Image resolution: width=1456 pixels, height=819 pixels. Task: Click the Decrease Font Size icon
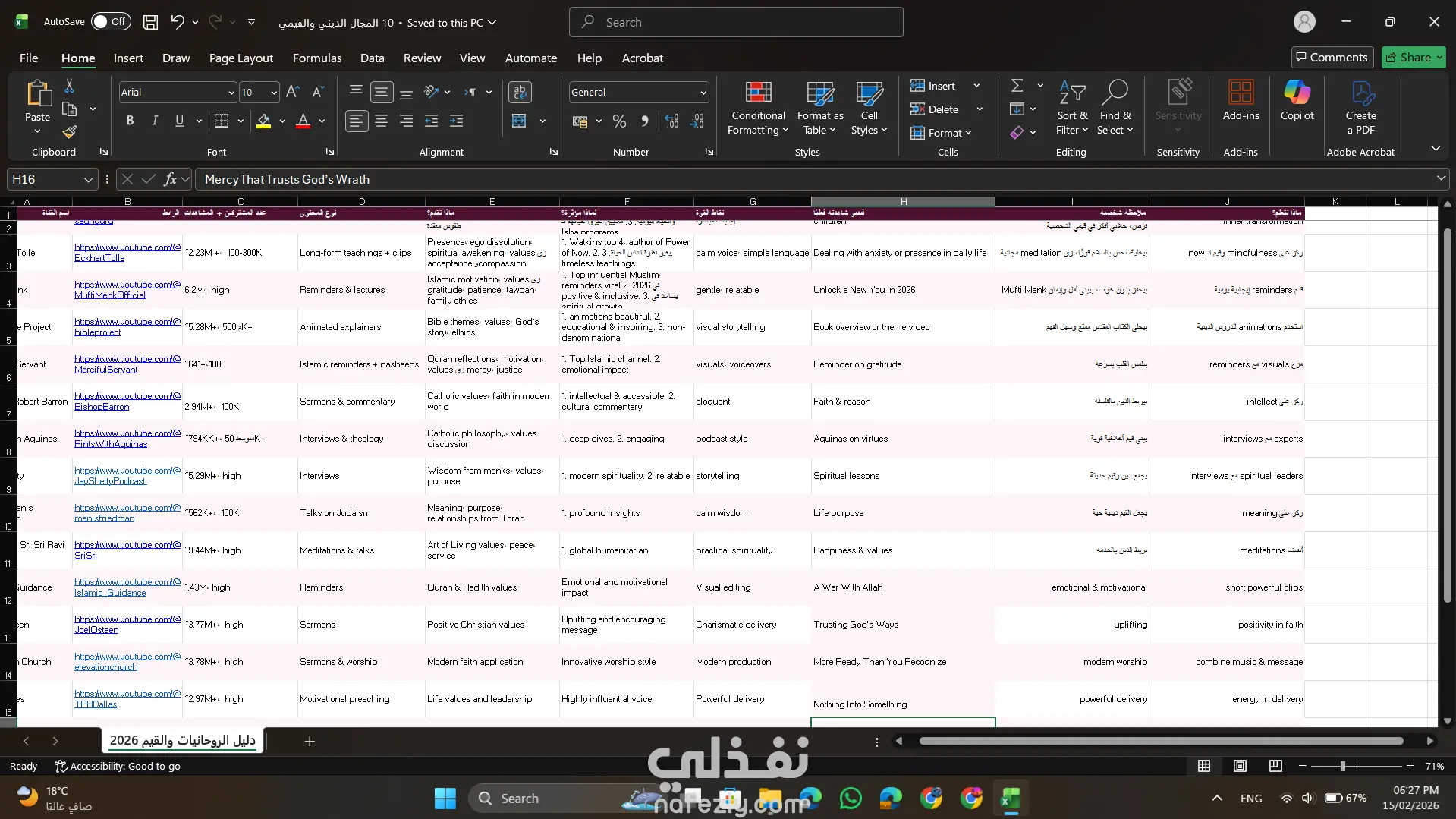tap(318, 92)
